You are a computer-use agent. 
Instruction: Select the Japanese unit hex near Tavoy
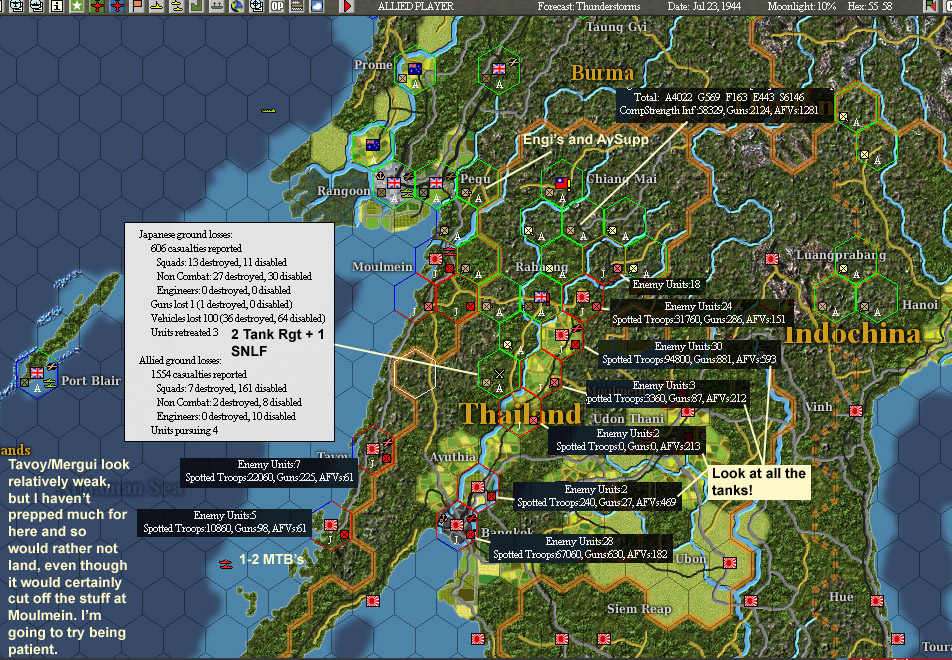373,452
